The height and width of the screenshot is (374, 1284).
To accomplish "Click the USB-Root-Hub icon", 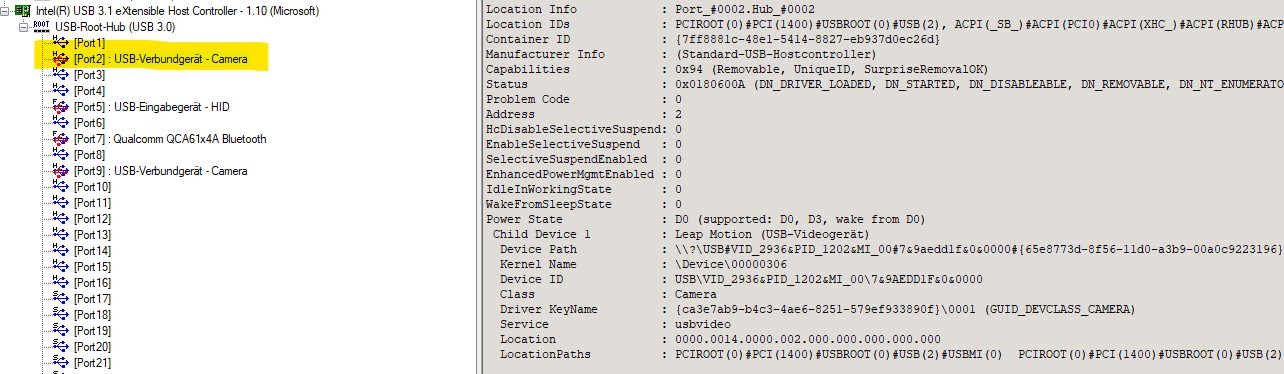I will point(43,27).
